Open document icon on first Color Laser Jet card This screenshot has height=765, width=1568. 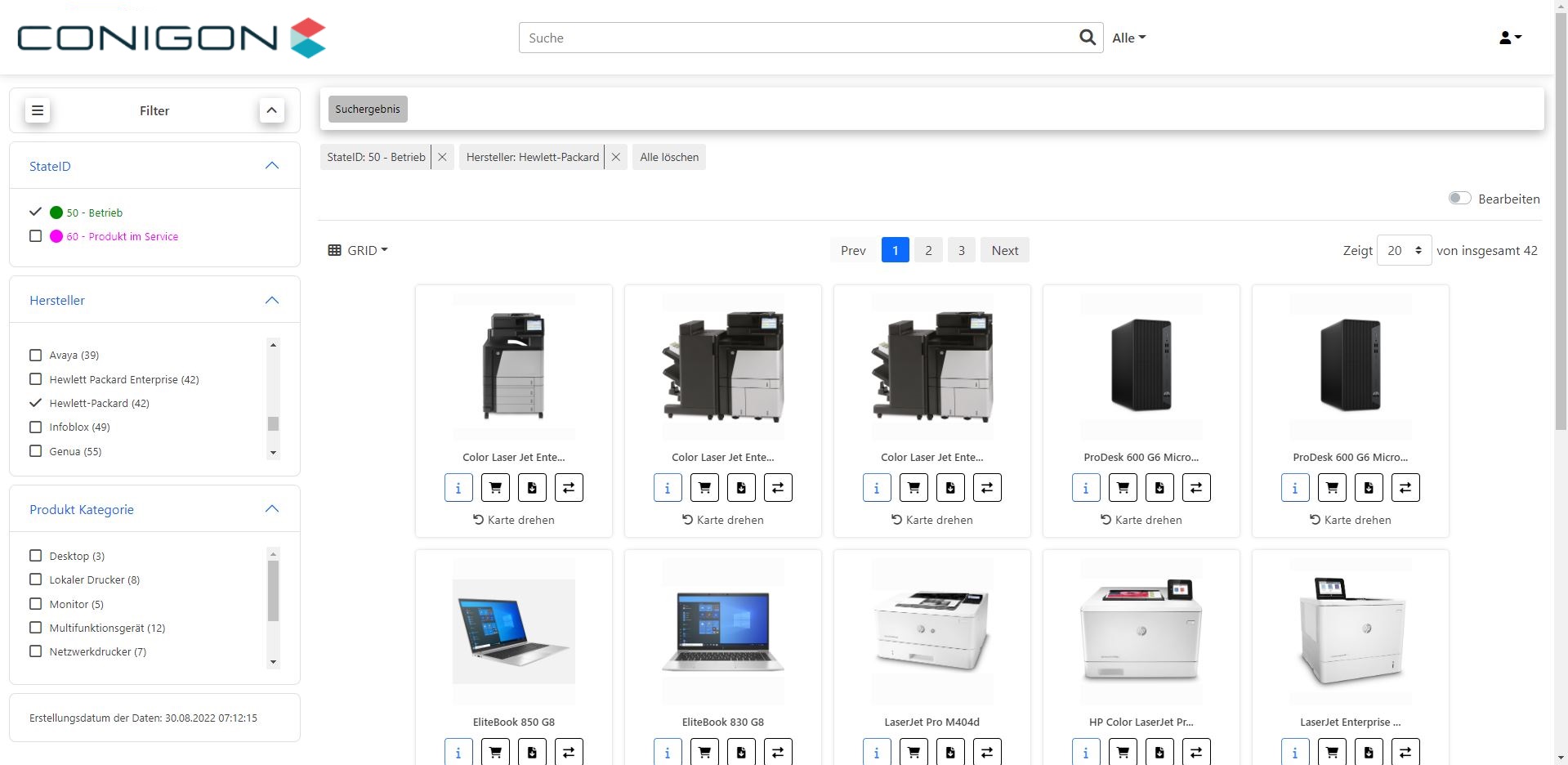click(532, 488)
